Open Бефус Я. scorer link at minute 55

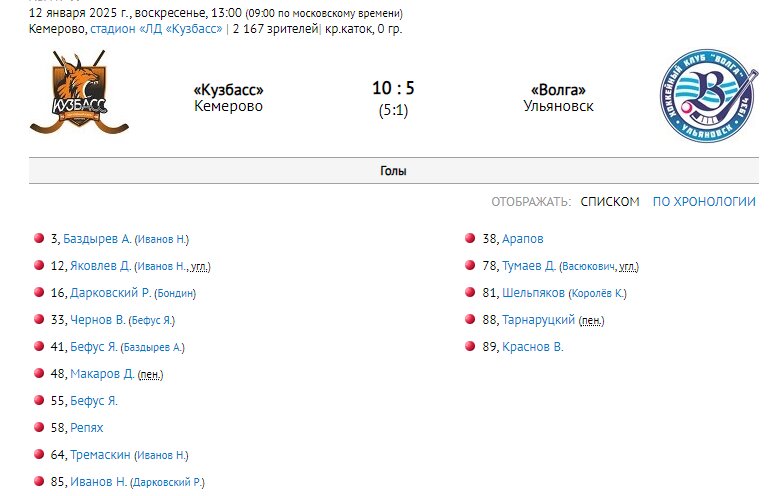click(94, 401)
